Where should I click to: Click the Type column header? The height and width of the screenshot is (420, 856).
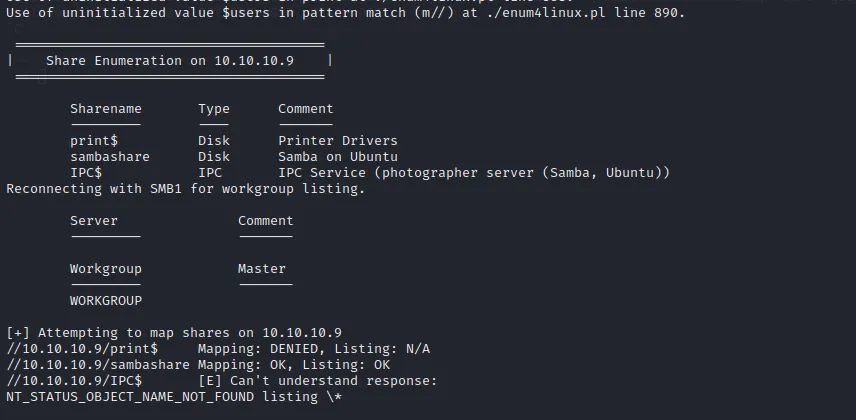click(213, 109)
